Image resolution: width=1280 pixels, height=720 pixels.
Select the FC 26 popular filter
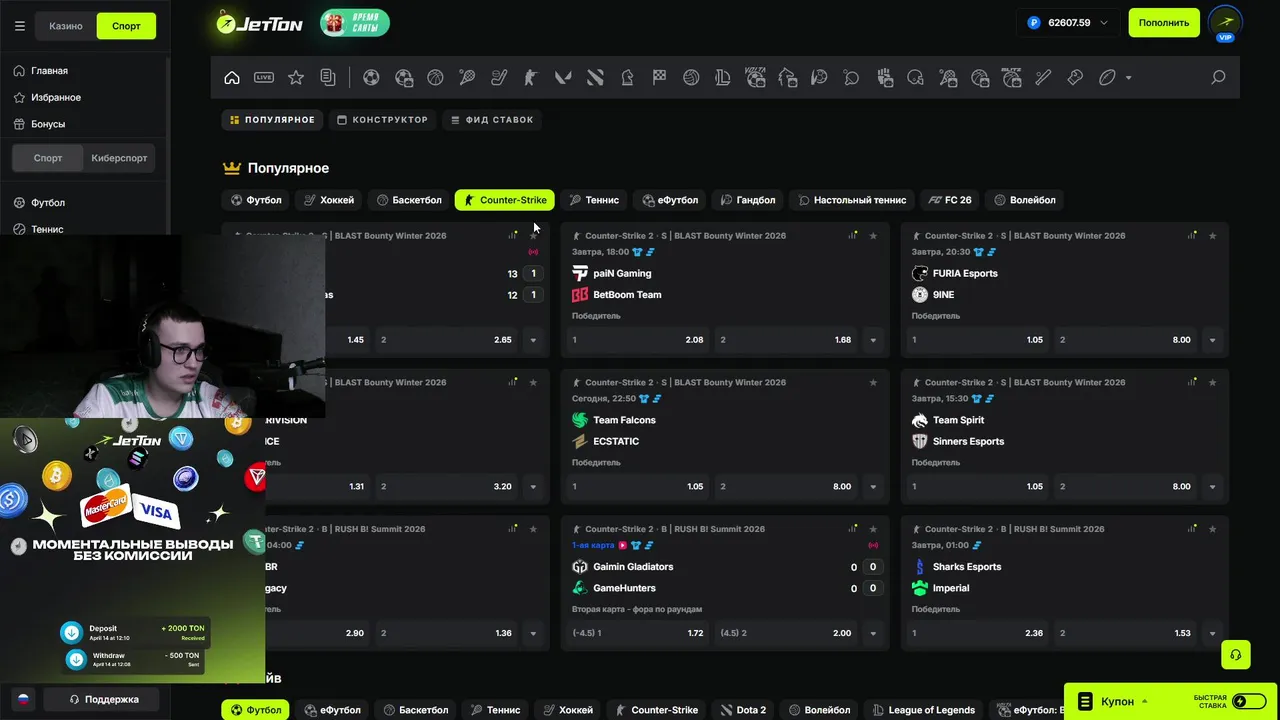(x=950, y=200)
